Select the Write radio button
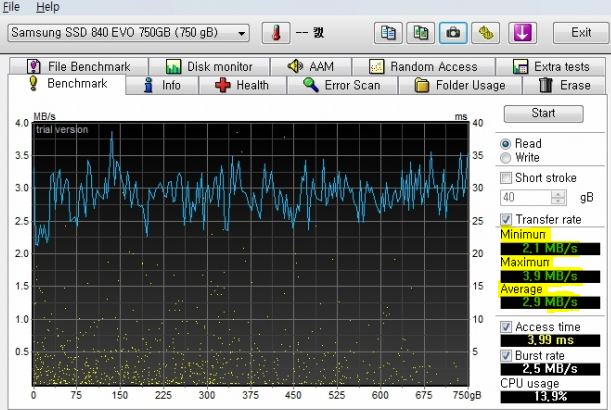Viewport: 611px width, 410px height. click(x=505, y=158)
